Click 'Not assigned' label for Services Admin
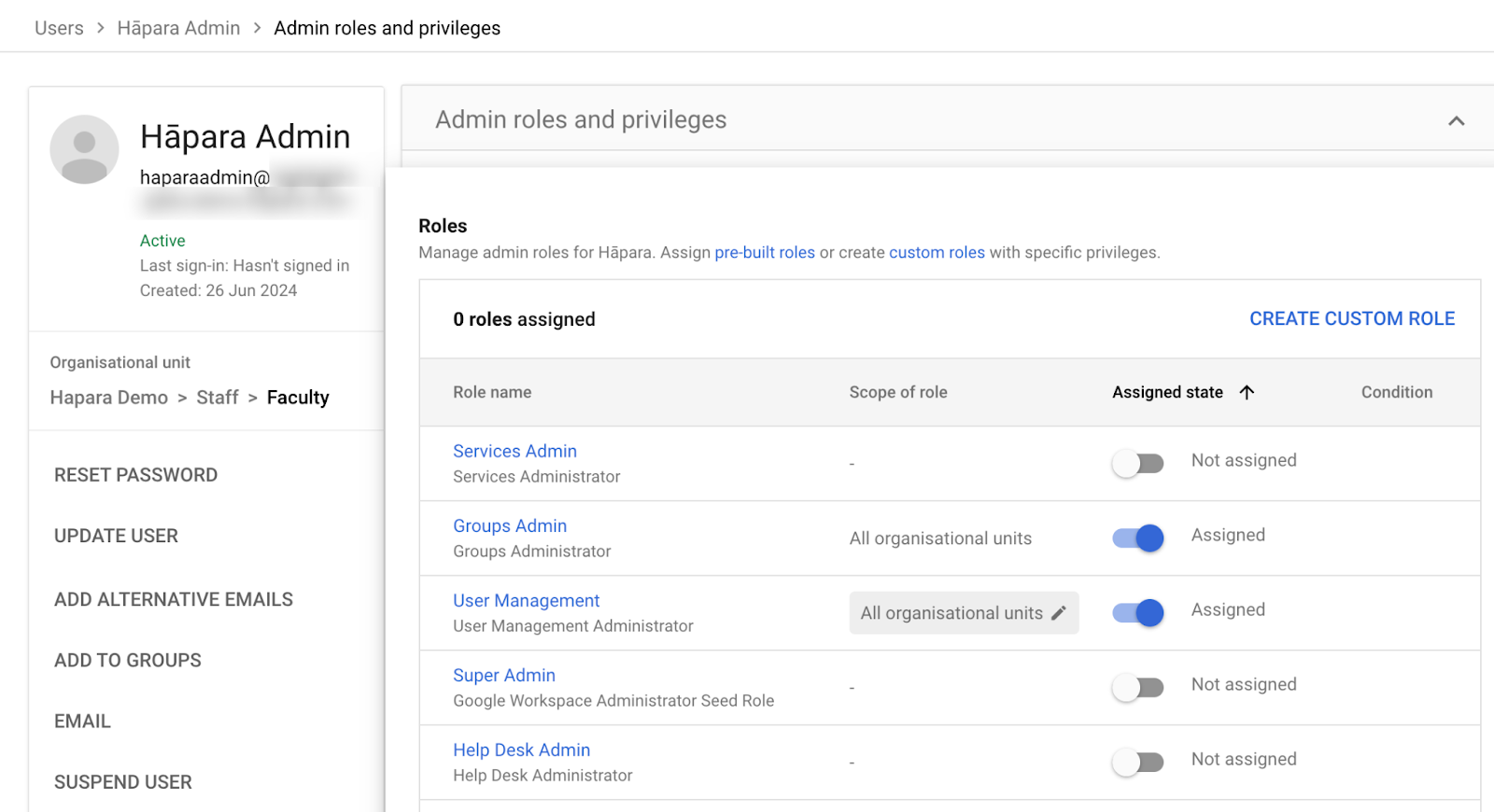Image resolution: width=1494 pixels, height=812 pixels. click(x=1244, y=460)
